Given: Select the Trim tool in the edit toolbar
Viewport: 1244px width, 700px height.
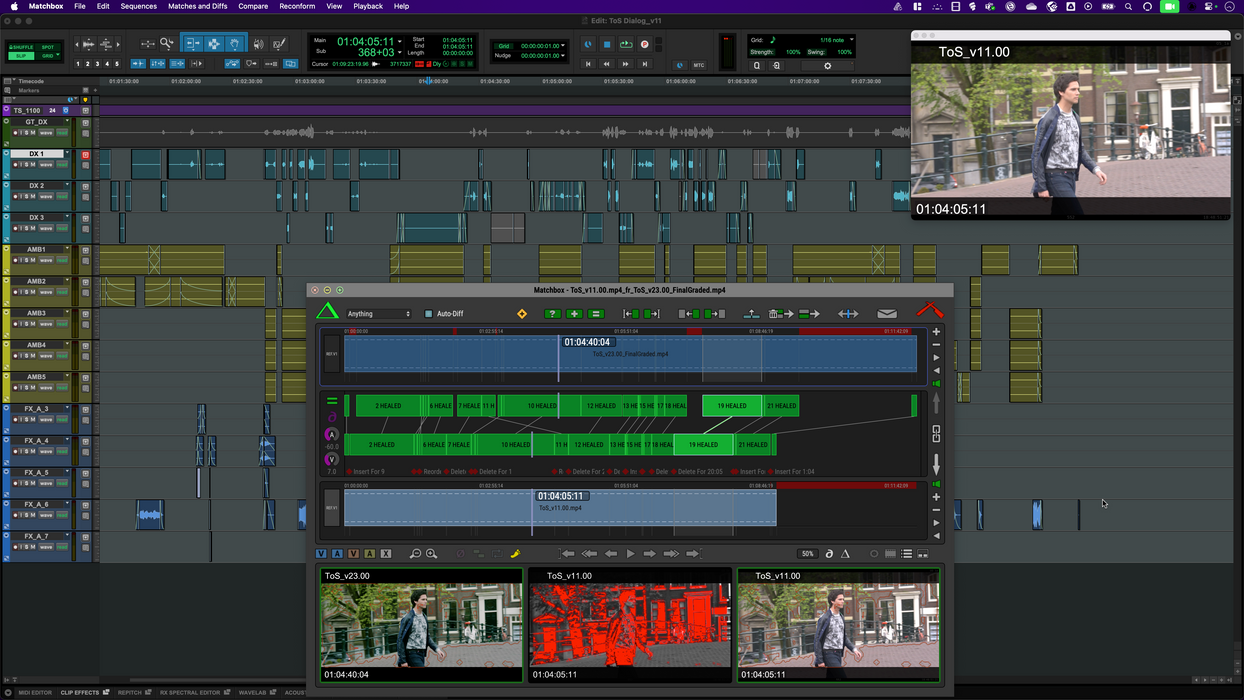Looking at the screenshot, I should (194, 44).
